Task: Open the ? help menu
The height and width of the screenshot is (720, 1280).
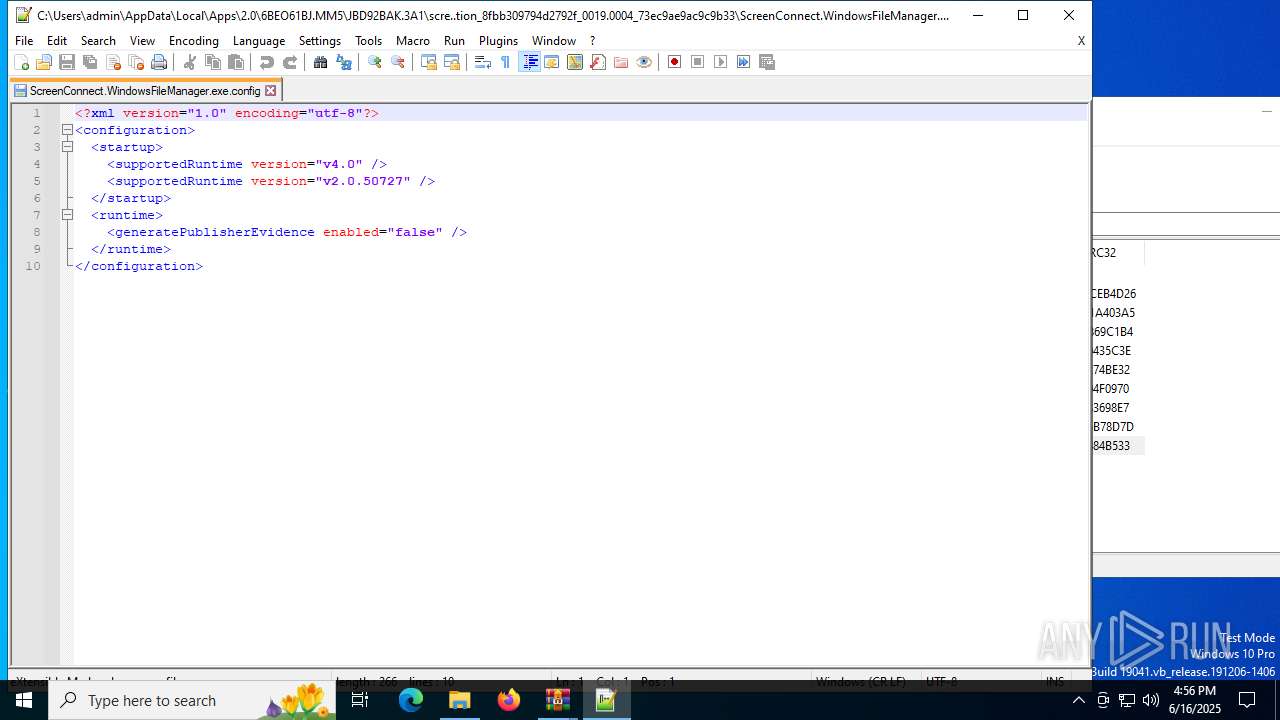Action: (x=592, y=41)
